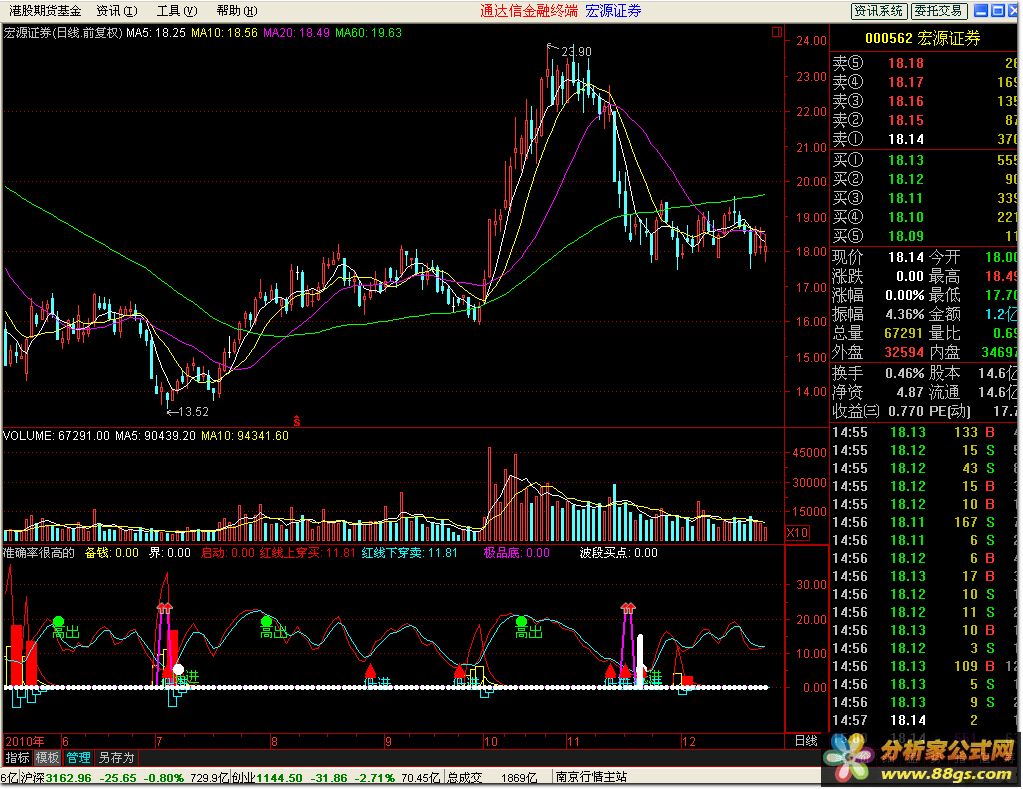Click the 振幅 4.36% value

[x=904, y=314]
